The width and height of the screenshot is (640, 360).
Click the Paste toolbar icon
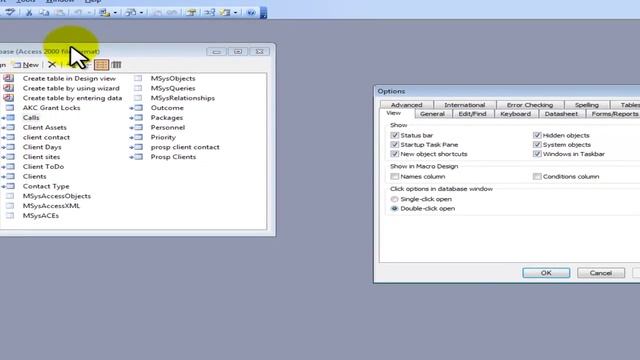(60, 13)
